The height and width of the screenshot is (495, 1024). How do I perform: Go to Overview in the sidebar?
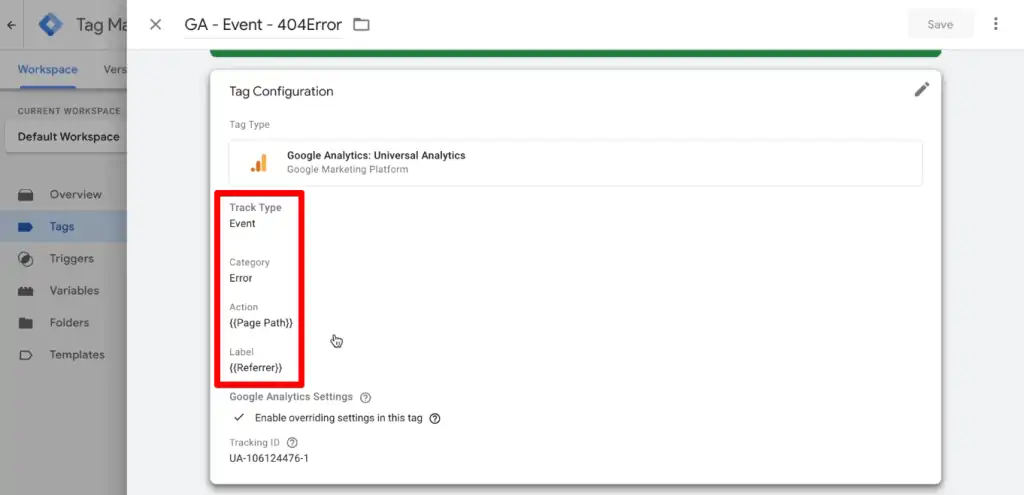(75, 195)
